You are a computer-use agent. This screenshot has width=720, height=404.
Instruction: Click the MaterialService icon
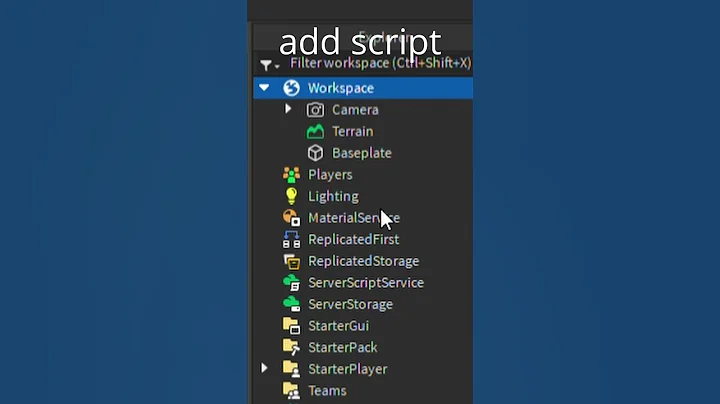click(x=291, y=218)
